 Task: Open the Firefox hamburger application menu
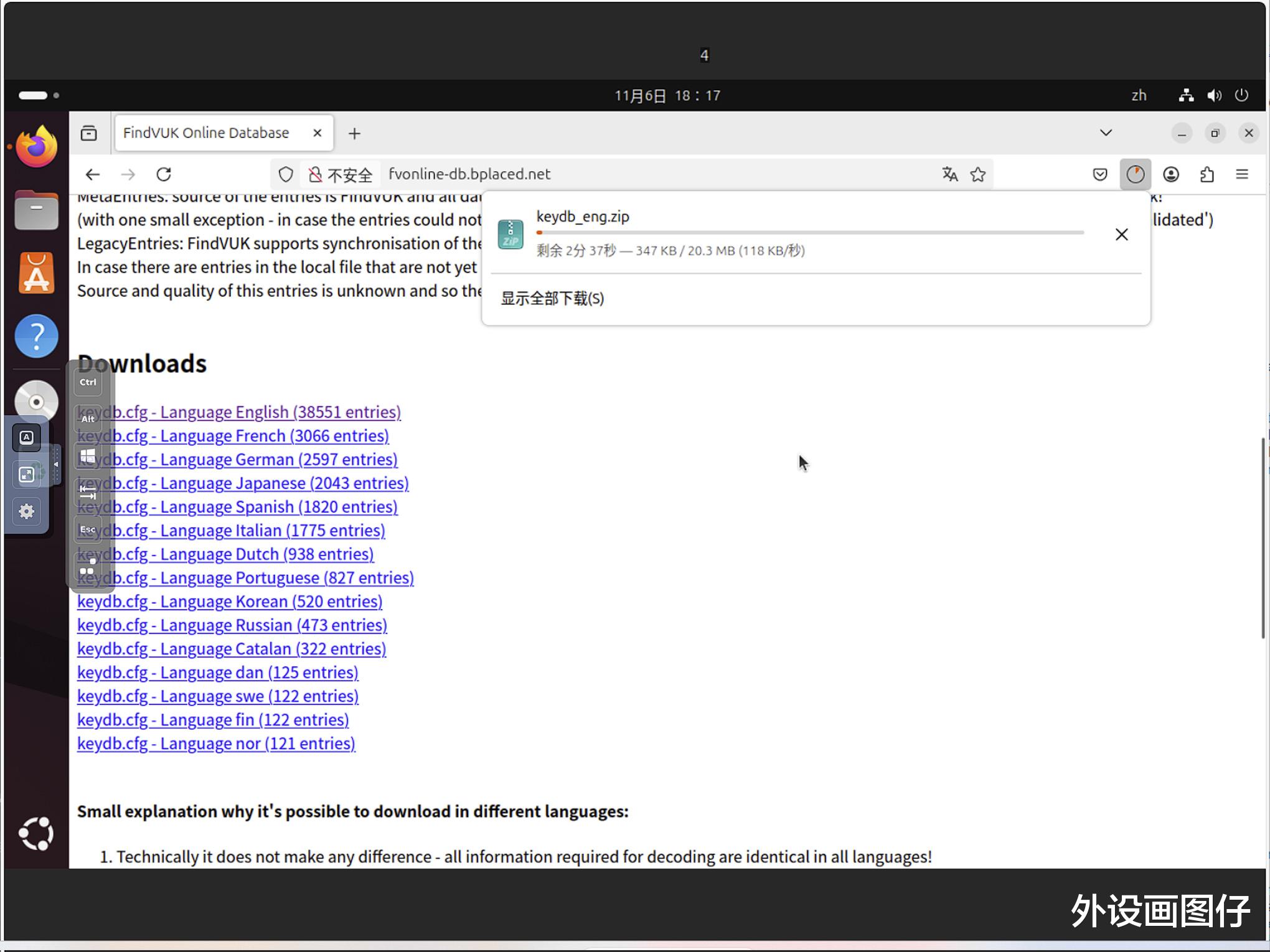[1242, 174]
